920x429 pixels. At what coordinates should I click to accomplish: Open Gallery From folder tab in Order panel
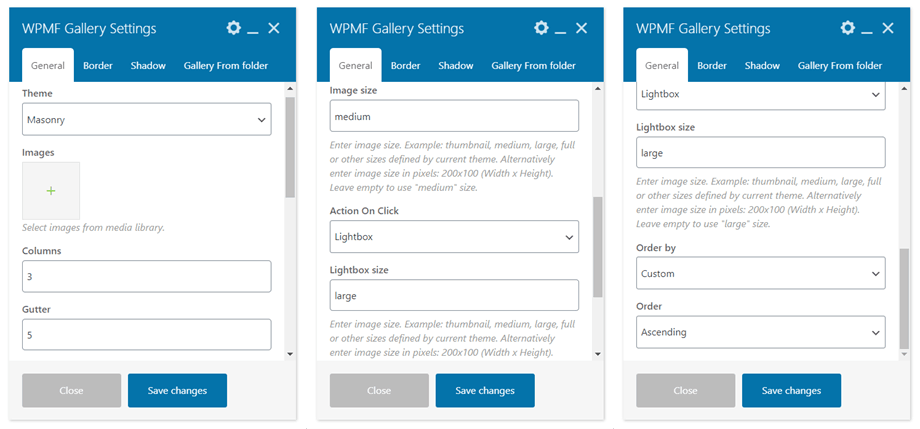pyautogui.click(x=839, y=66)
